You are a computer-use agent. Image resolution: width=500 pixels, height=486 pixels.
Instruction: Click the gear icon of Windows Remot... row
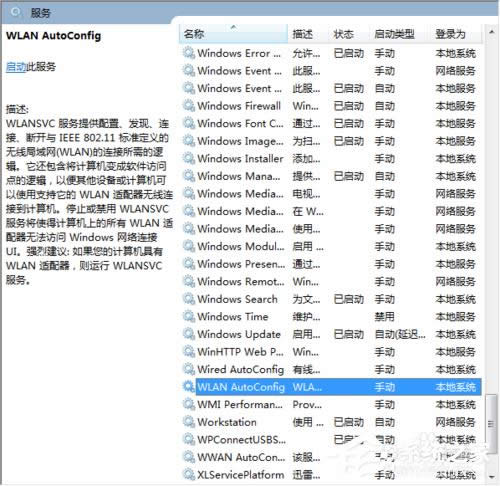(x=189, y=282)
